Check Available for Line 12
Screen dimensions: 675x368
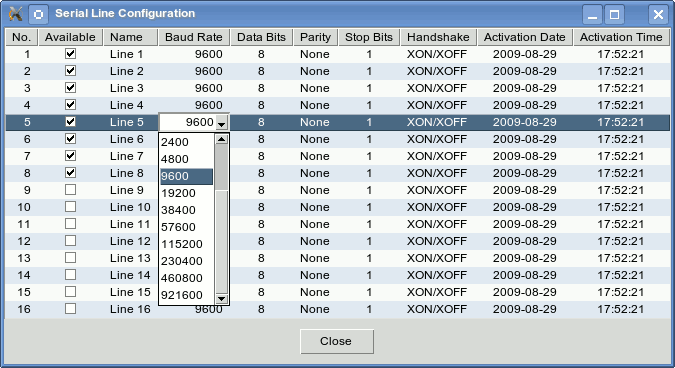(x=70, y=241)
